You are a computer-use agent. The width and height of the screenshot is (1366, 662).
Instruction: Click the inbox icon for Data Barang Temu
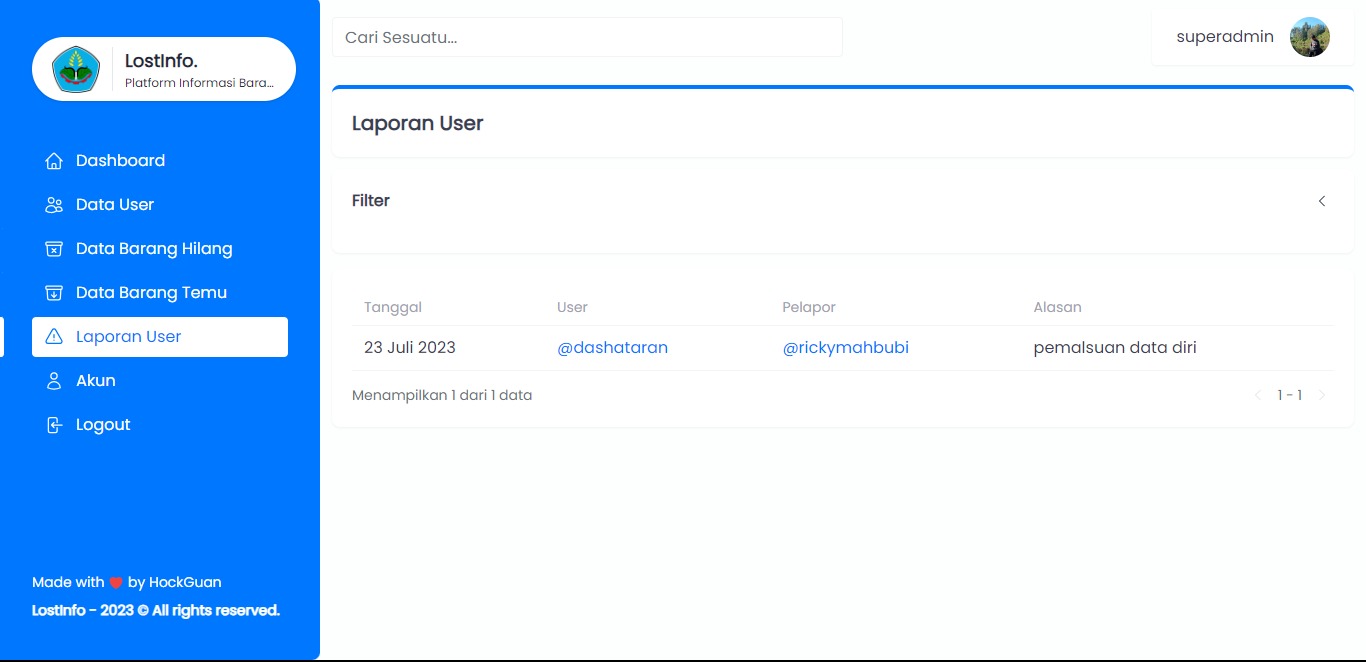tap(54, 293)
